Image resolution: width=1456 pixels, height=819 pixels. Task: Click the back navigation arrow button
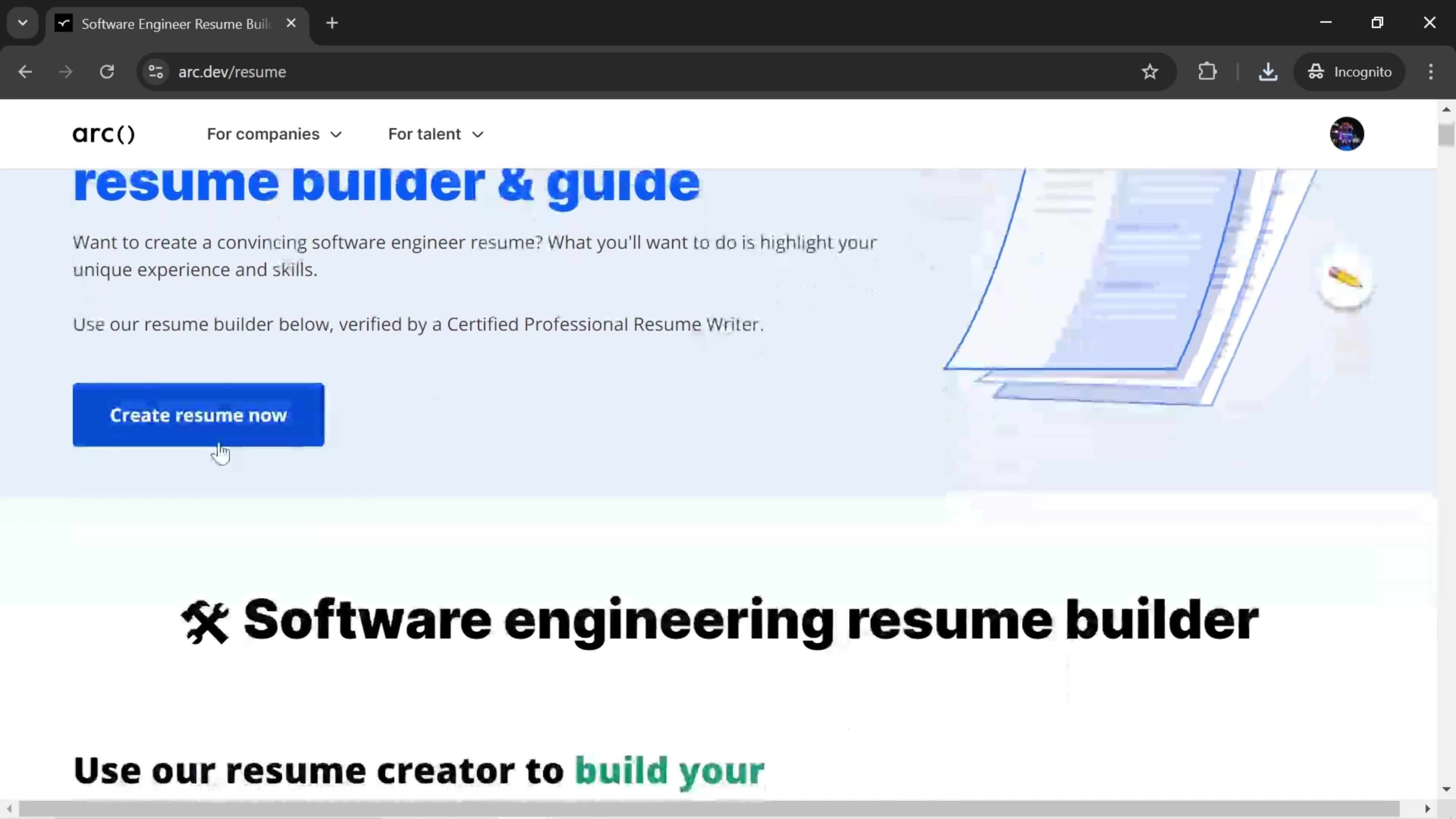[x=25, y=71]
